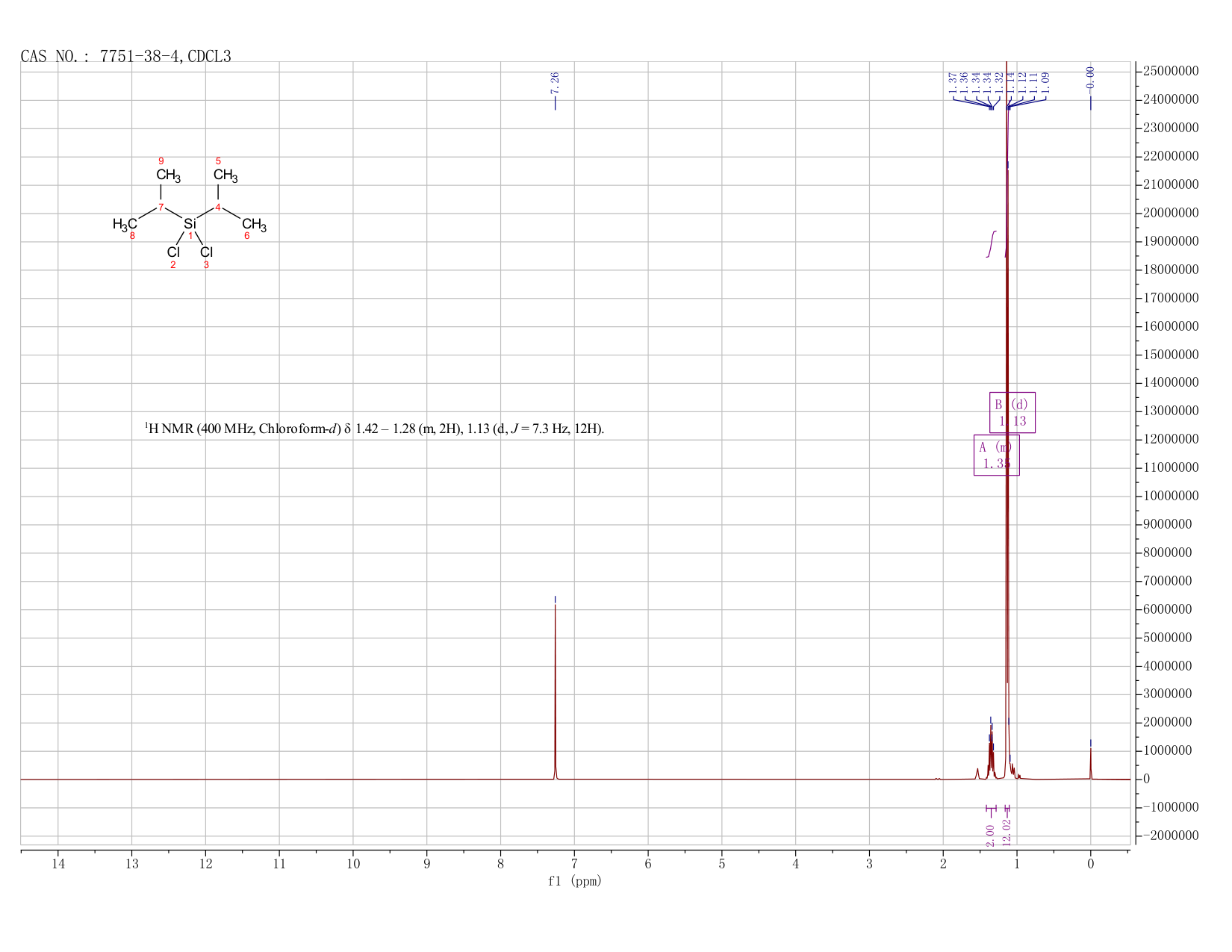Click x-axis tick label 6
The height and width of the screenshot is (952, 1232).
(648, 865)
